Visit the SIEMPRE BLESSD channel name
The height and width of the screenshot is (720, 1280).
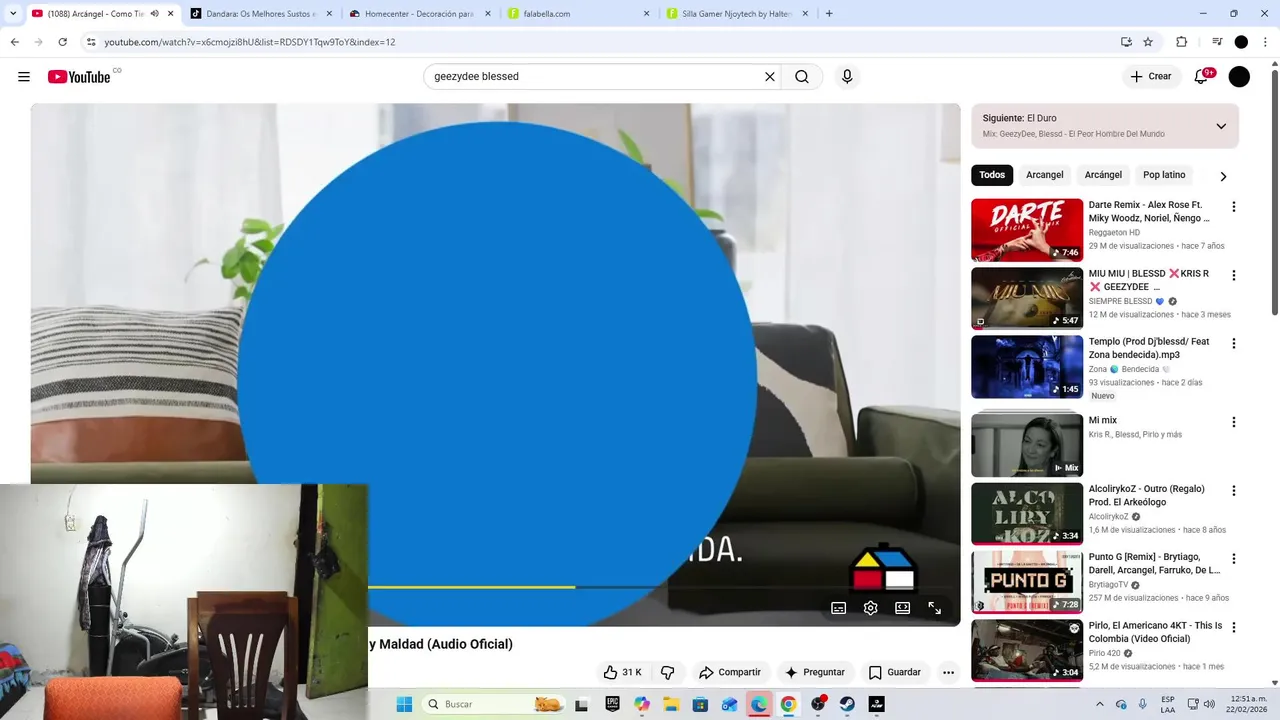click(x=1121, y=301)
